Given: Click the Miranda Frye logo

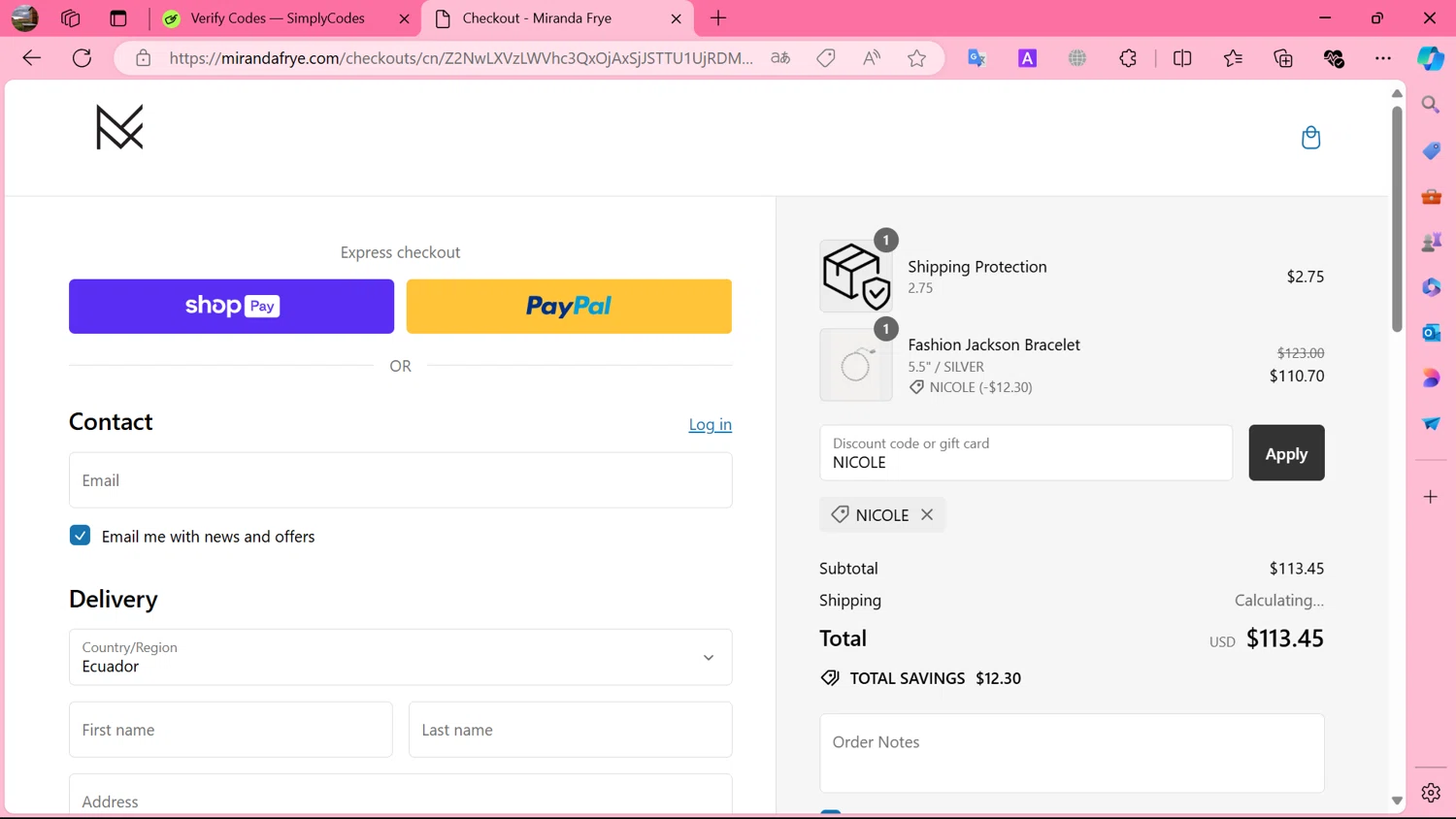Looking at the screenshot, I should pyautogui.click(x=119, y=127).
